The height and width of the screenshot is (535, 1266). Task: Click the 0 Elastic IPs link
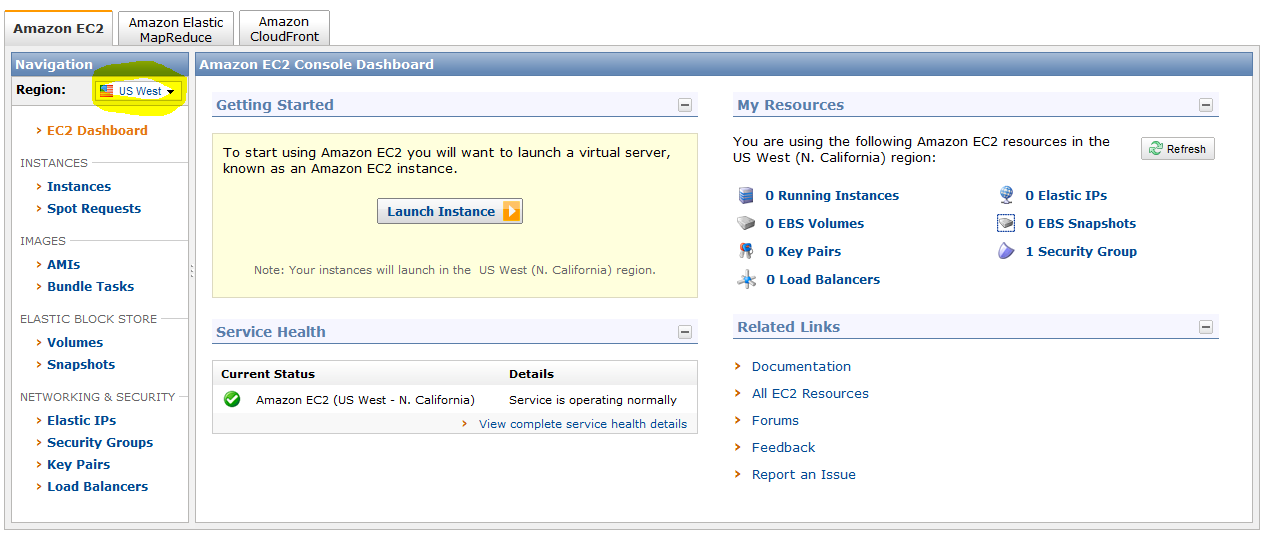click(1066, 196)
